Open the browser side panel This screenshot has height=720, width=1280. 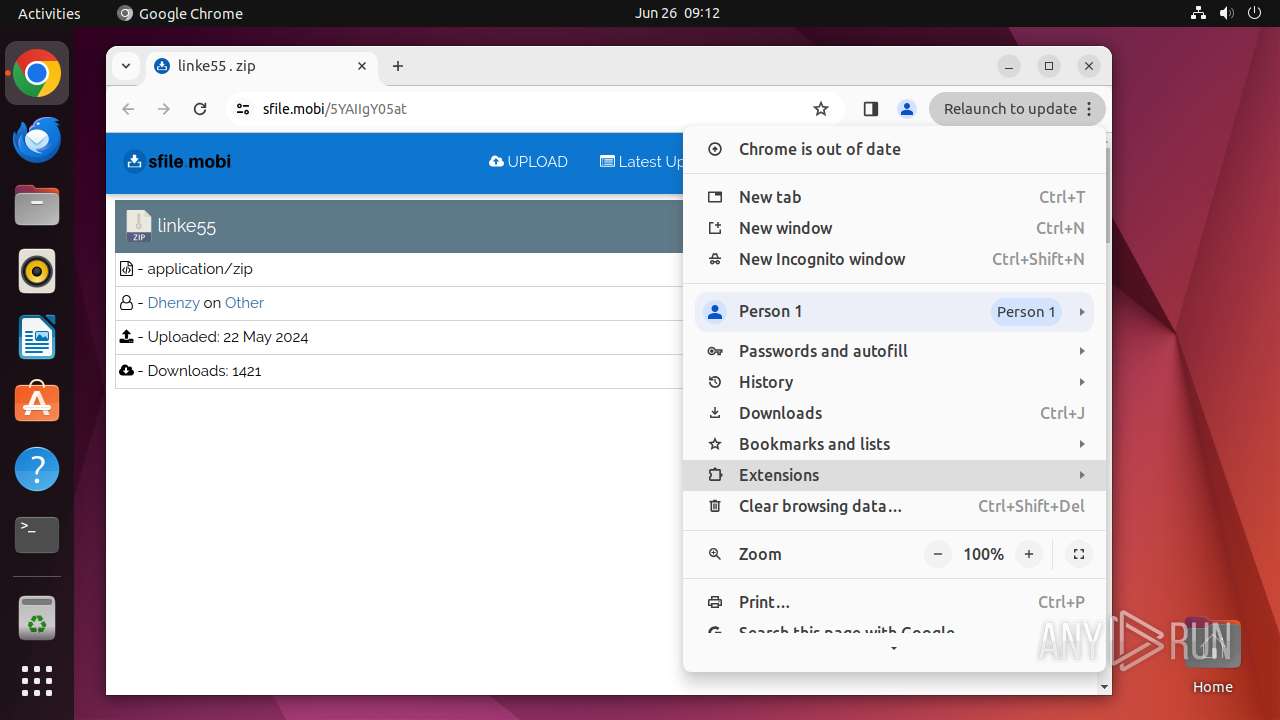tap(870, 109)
